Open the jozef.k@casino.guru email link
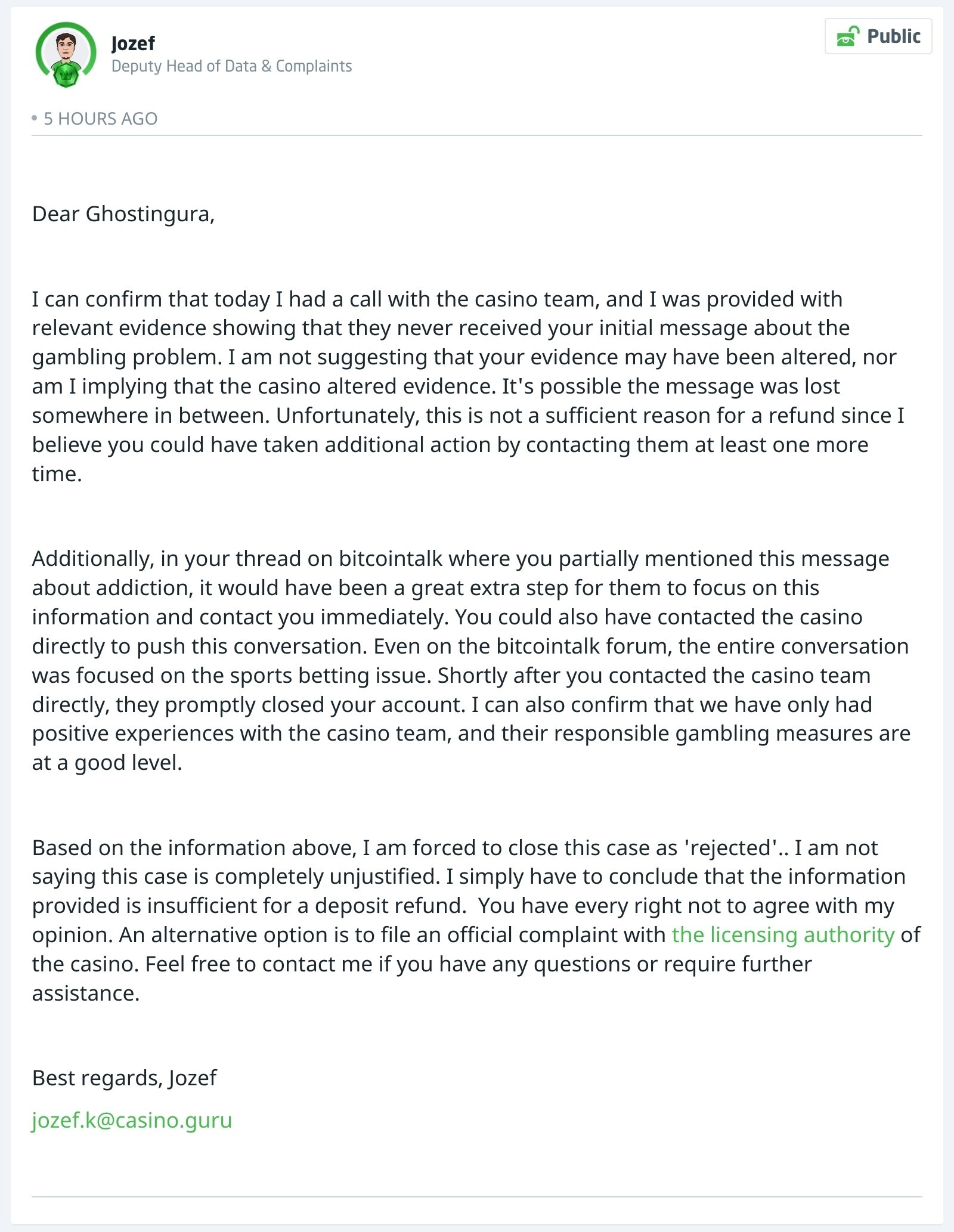The image size is (954, 1232). click(132, 1120)
